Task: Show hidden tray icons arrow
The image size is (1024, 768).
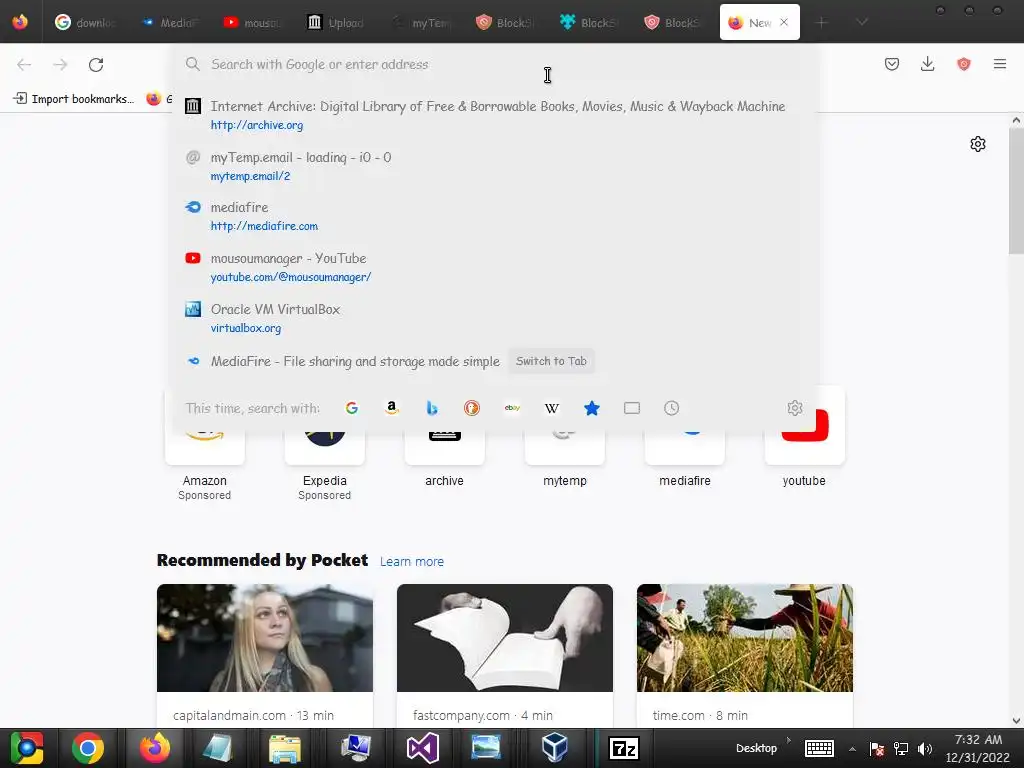Action: tap(852, 749)
